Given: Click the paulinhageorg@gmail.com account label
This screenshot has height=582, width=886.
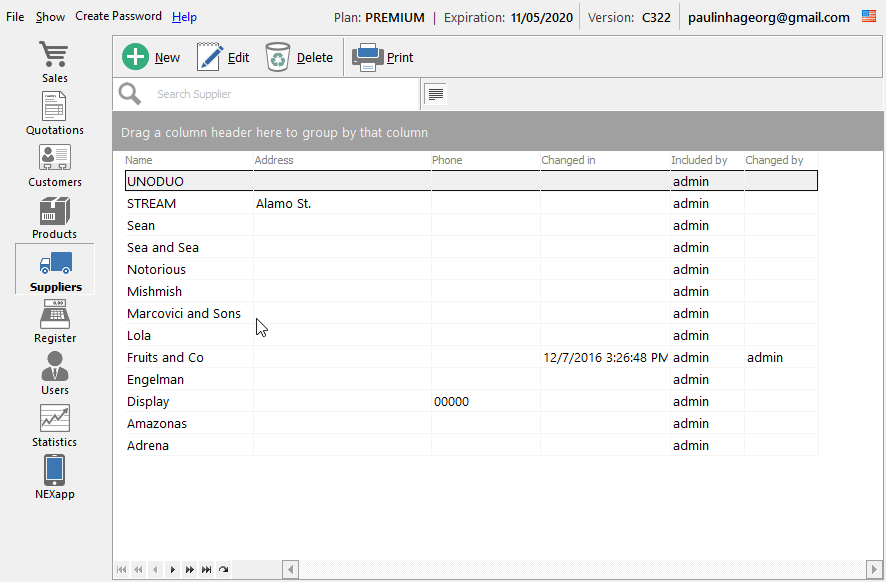Looking at the screenshot, I should point(768,18).
